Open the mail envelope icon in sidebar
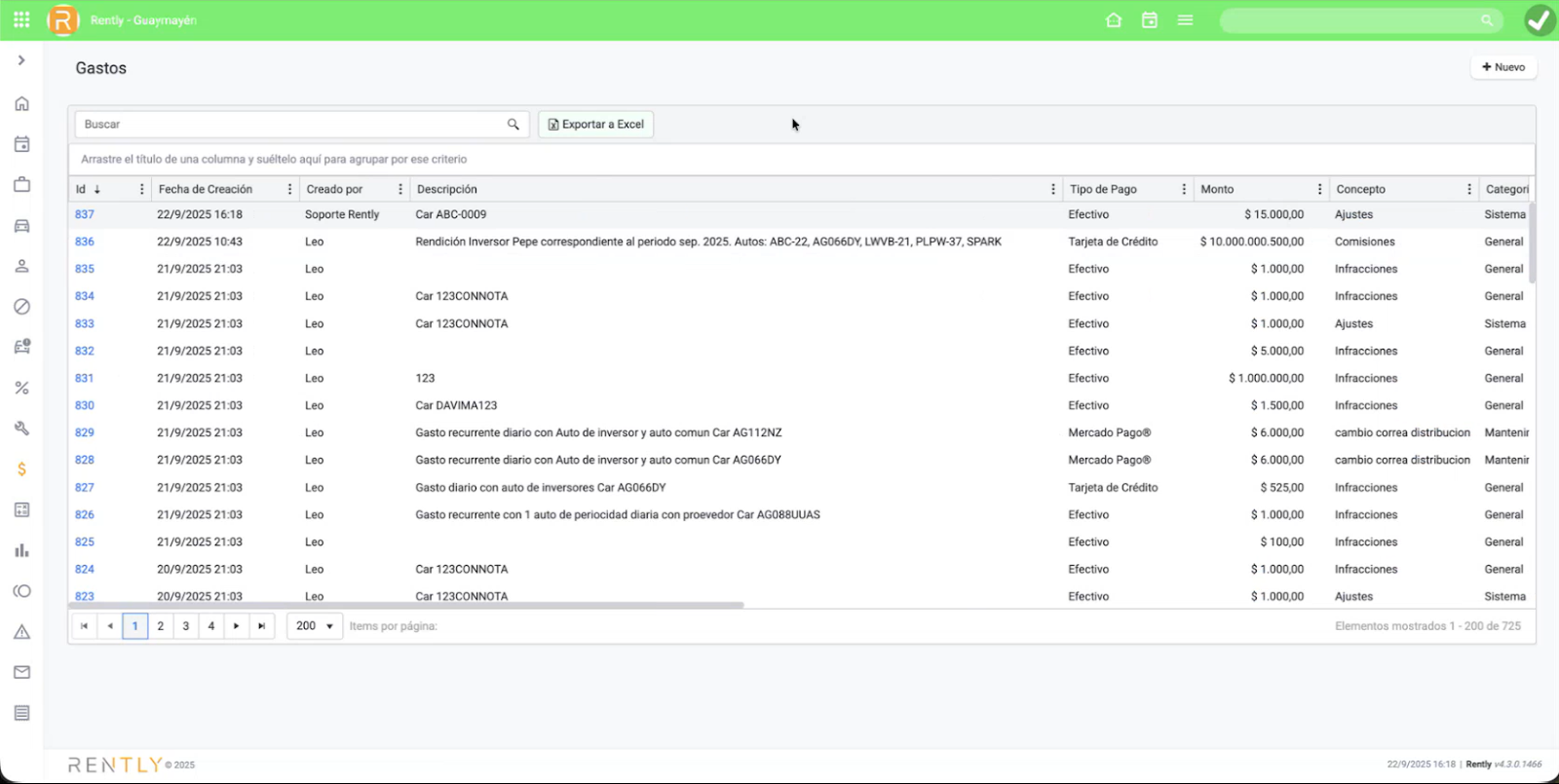The image size is (1559, 784). 21,672
